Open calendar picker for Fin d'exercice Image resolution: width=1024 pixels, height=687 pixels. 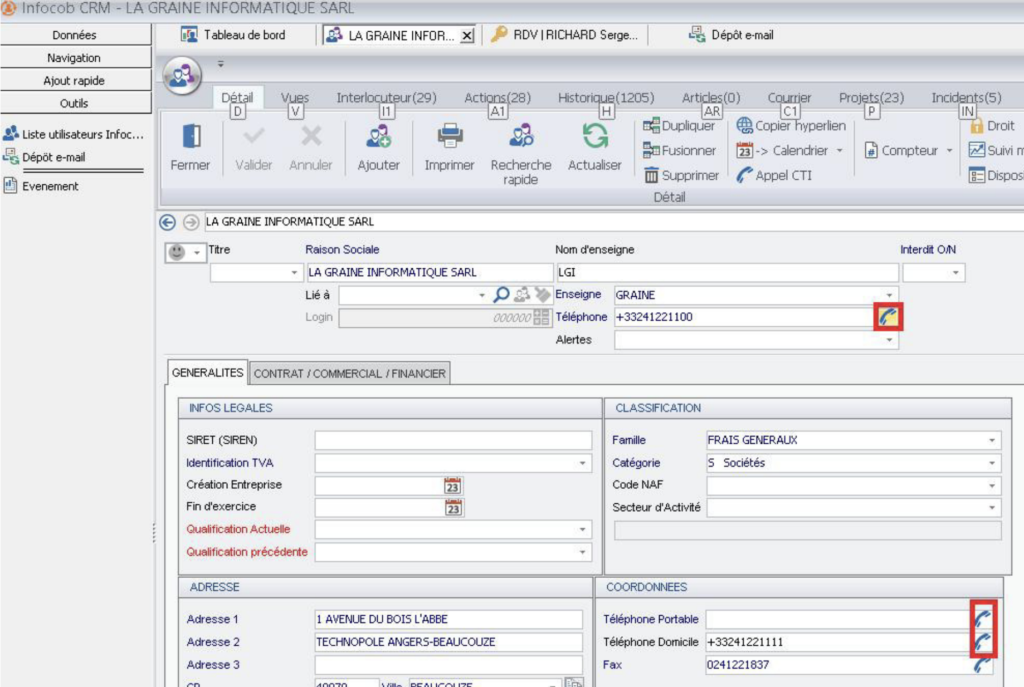[453, 507]
